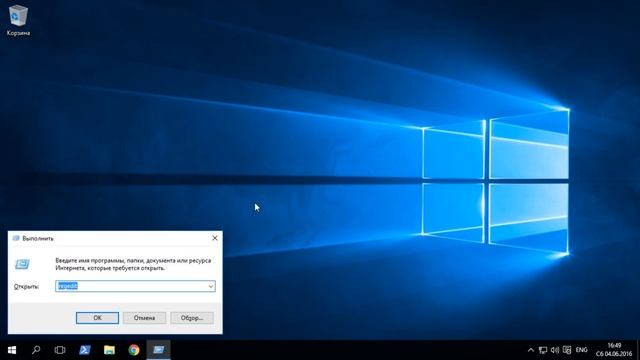The image size is (640, 360).
Task: Open the Windows Start menu
Action: [x=12, y=350]
